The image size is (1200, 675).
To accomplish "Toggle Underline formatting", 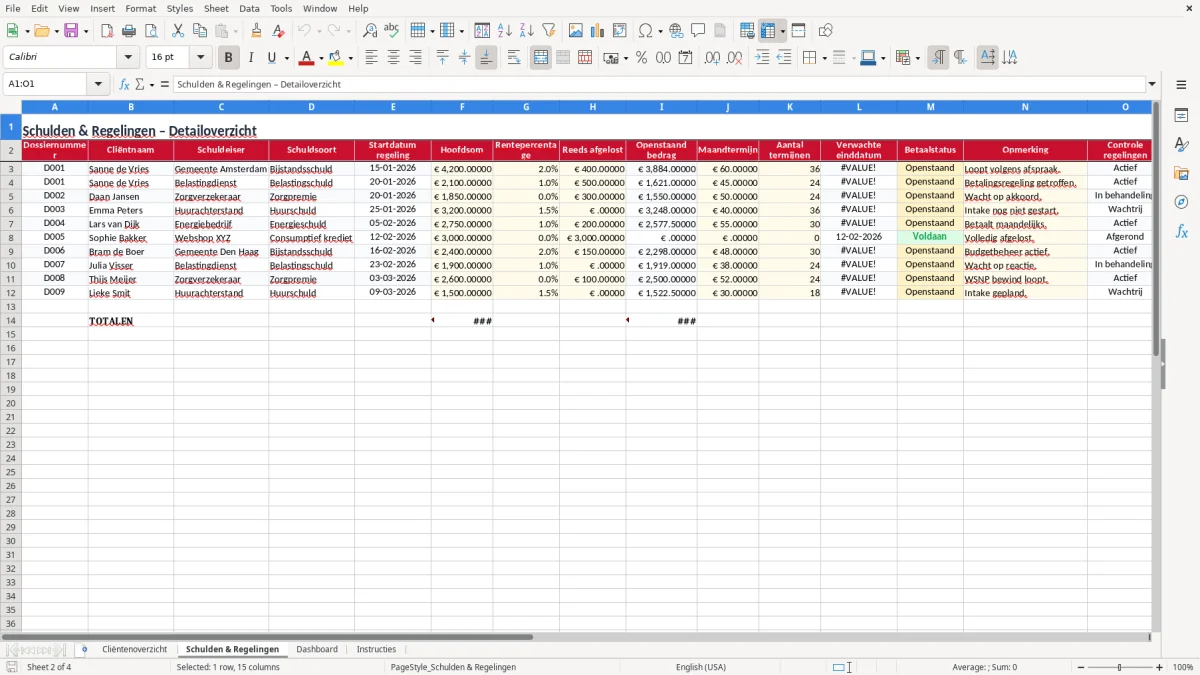I will (271, 58).
